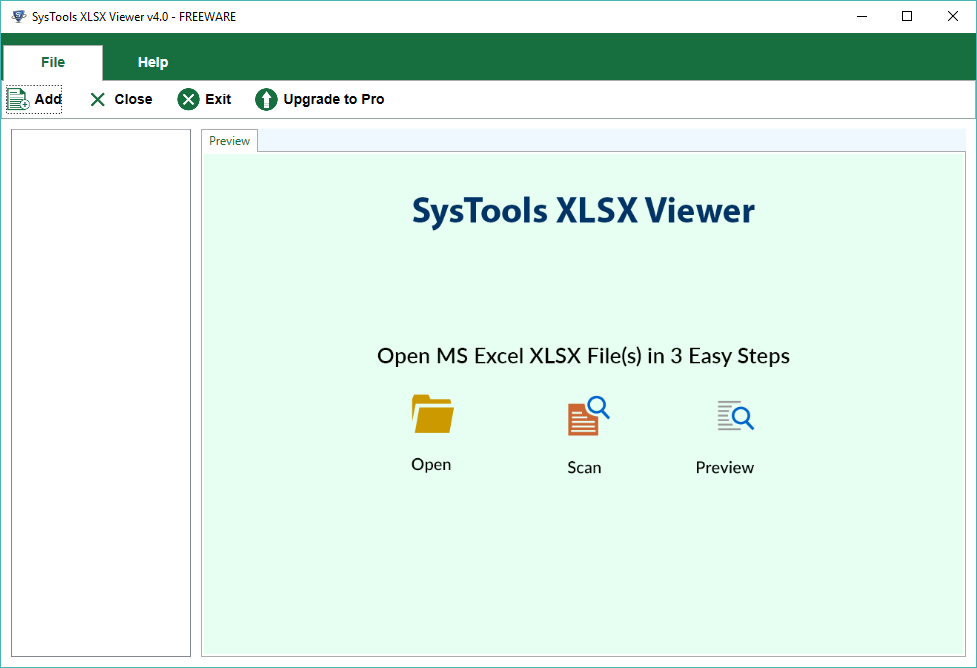Click the Scan step label
977x668 pixels.
click(584, 467)
